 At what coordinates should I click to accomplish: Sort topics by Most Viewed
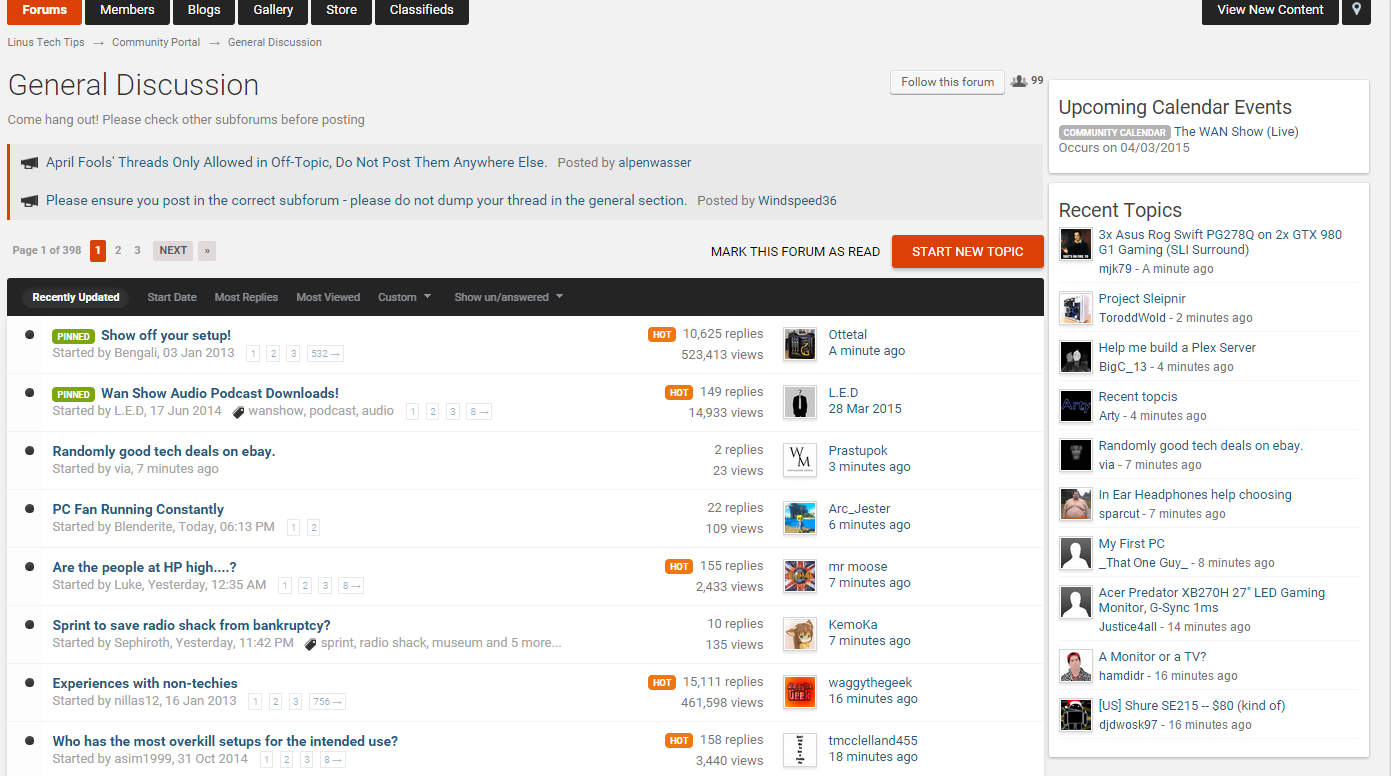point(328,297)
